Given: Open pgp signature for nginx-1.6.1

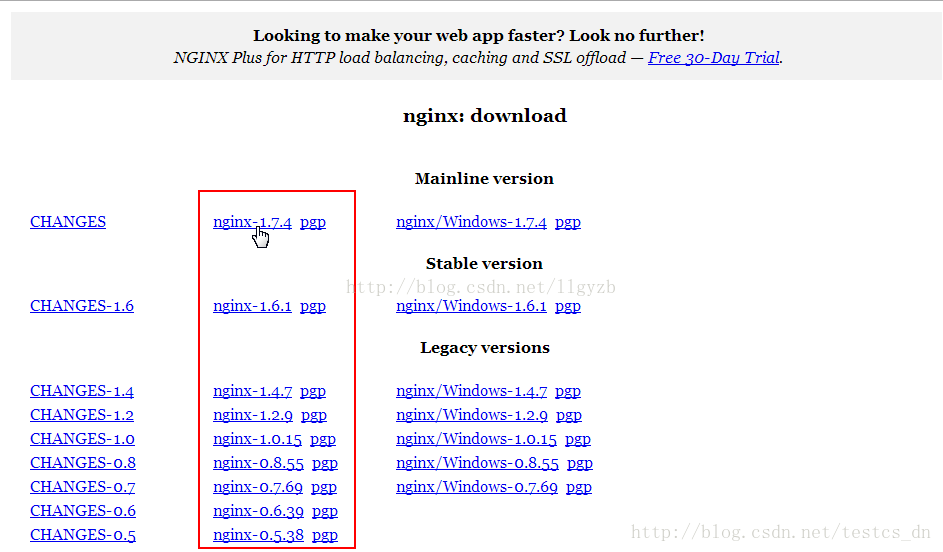Looking at the screenshot, I should (313, 307).
